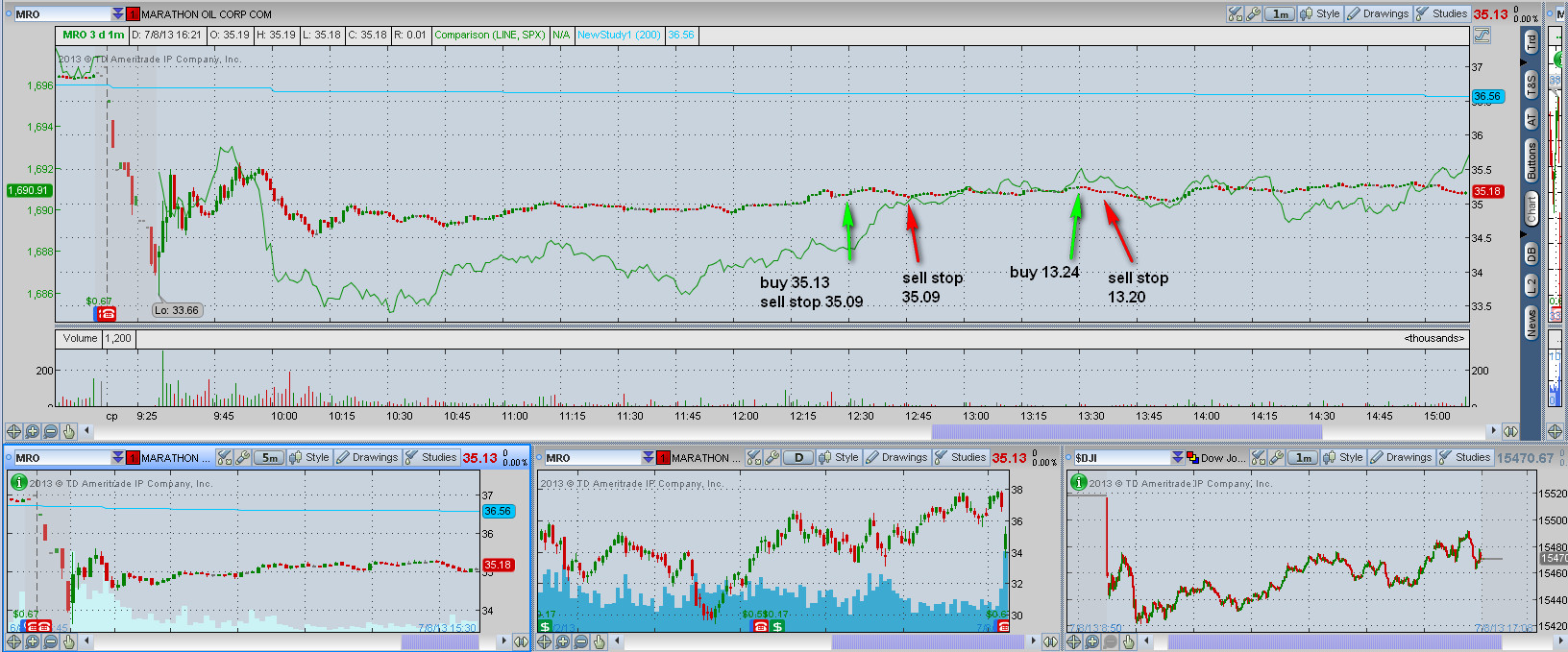Click the green info icon in the $DJI chart
Image resolution: width=1568 pixels, height=652 pixels.
(x=1078, y=482)
